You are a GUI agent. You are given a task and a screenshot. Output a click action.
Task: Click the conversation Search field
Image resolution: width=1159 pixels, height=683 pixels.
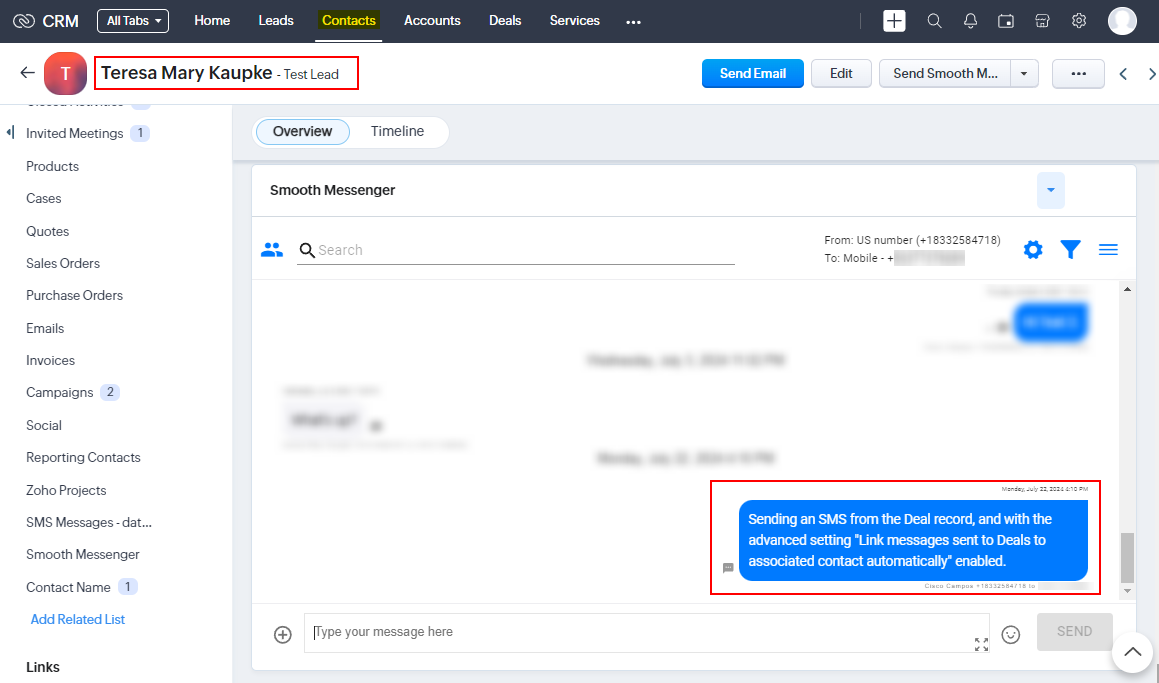point(516,250)
